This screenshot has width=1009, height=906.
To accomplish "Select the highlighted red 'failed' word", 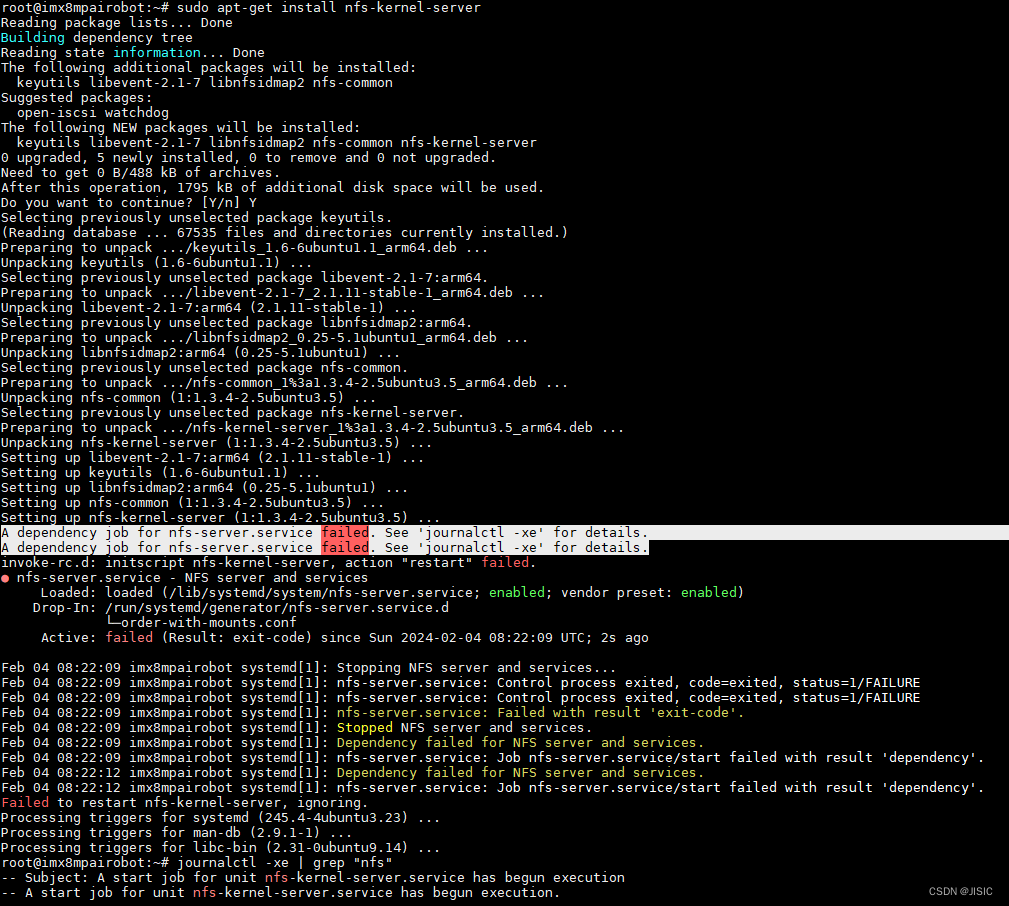I will (344, 532).
